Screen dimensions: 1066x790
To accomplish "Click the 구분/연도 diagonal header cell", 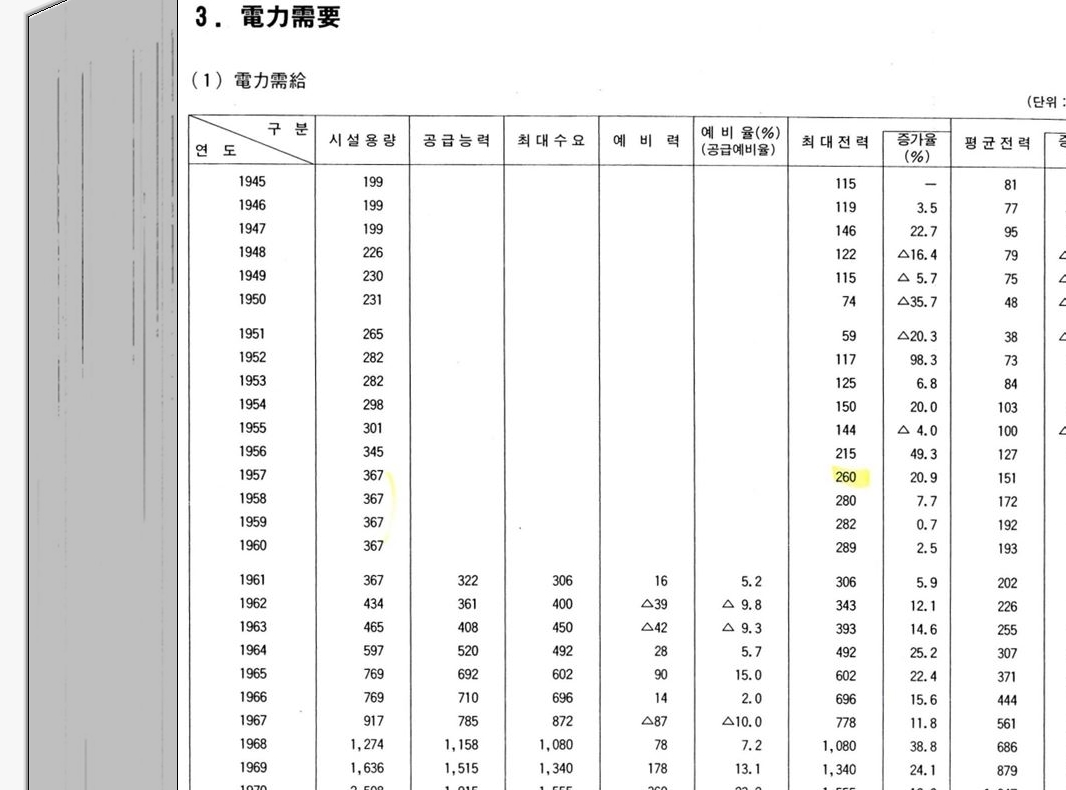I will pos(252,140).
